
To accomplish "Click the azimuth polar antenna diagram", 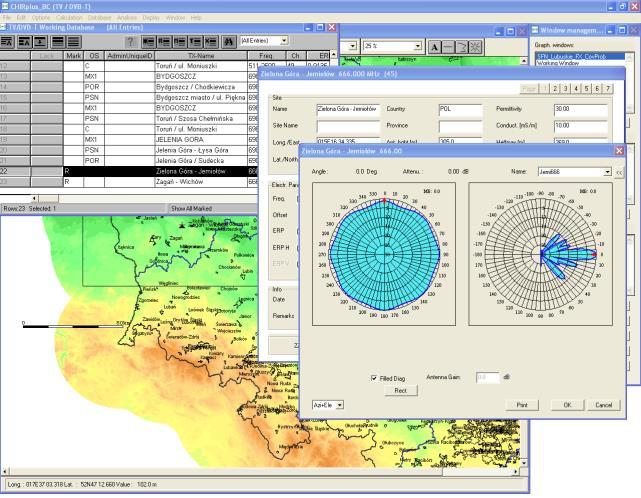I will [x=384, y=254].
